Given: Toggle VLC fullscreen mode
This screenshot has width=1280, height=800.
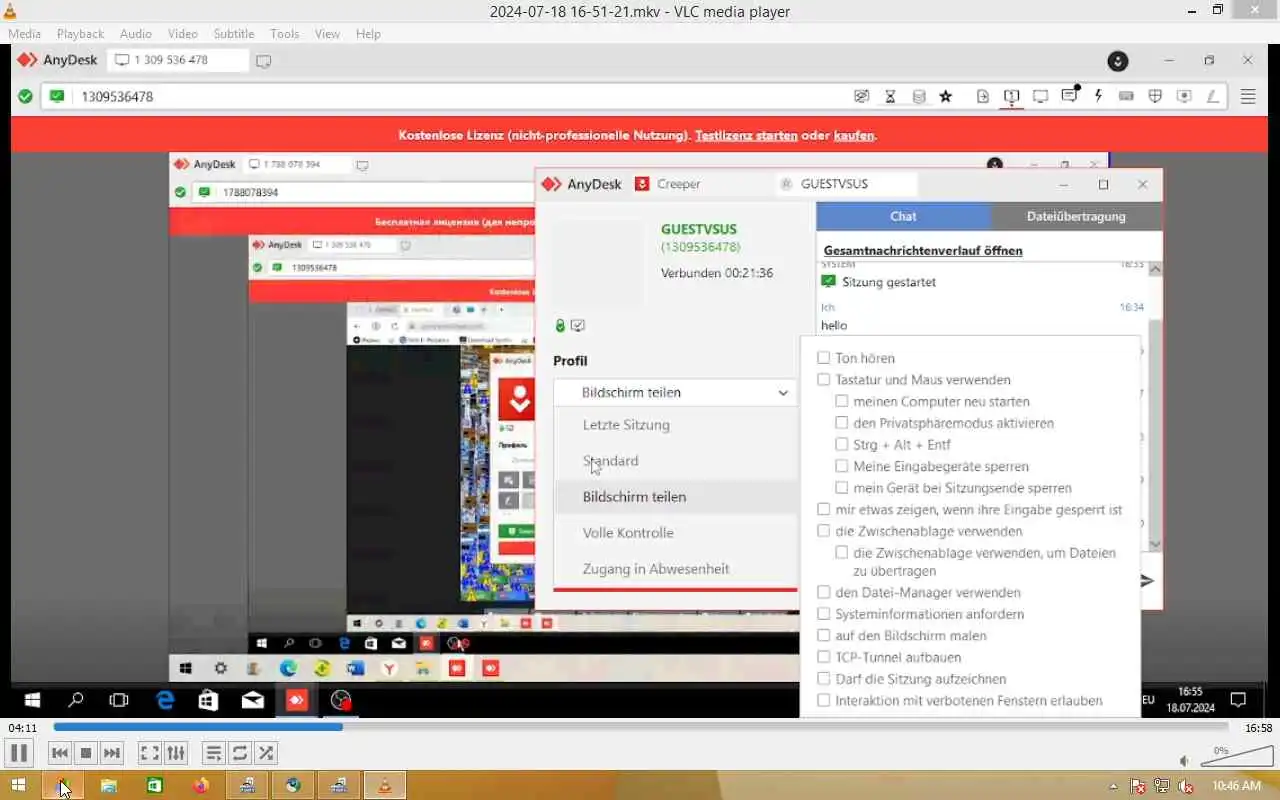Looking at the screenshot, I should point(149,753).
